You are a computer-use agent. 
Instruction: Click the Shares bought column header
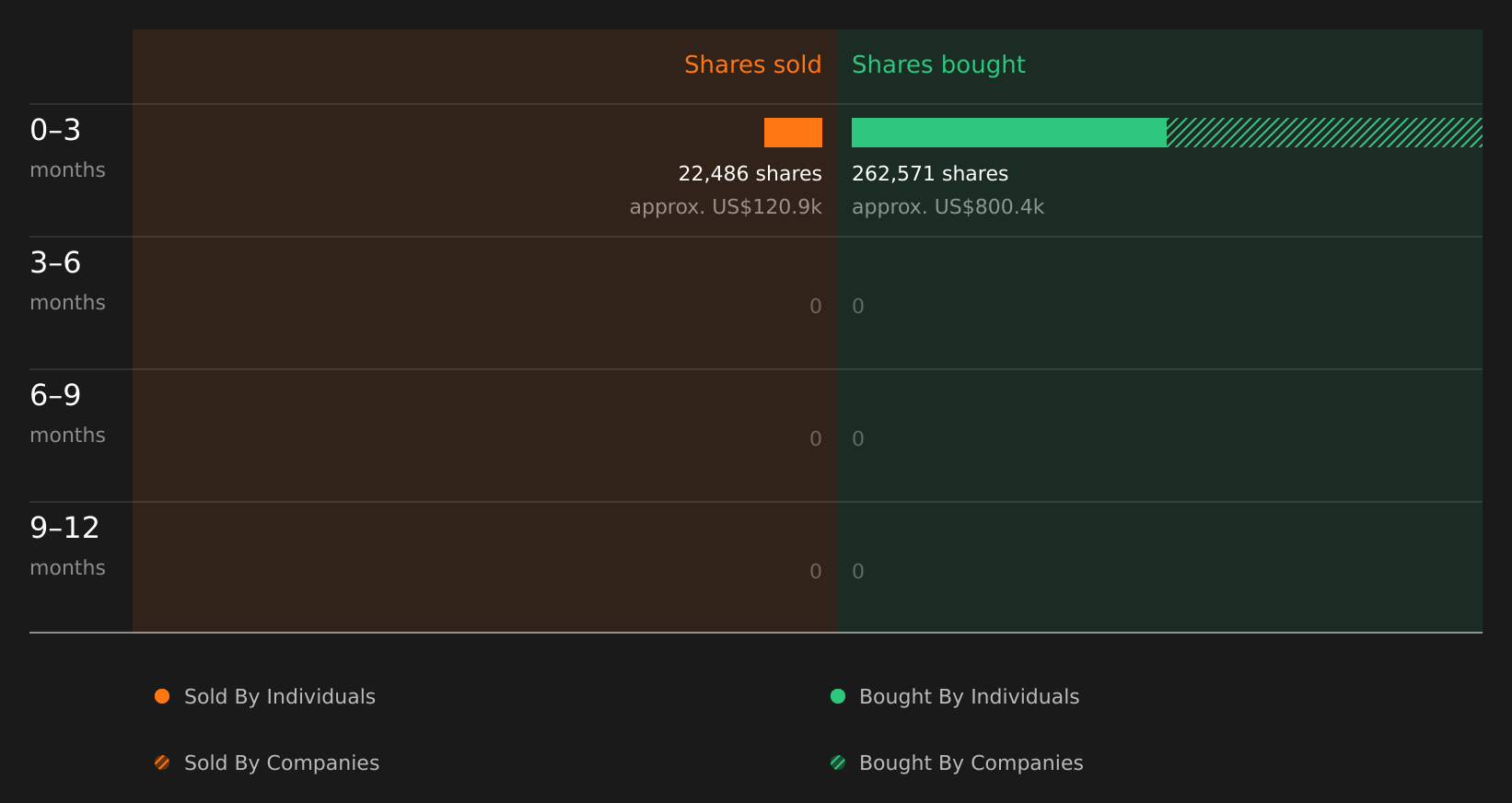(x=938, y=64)
